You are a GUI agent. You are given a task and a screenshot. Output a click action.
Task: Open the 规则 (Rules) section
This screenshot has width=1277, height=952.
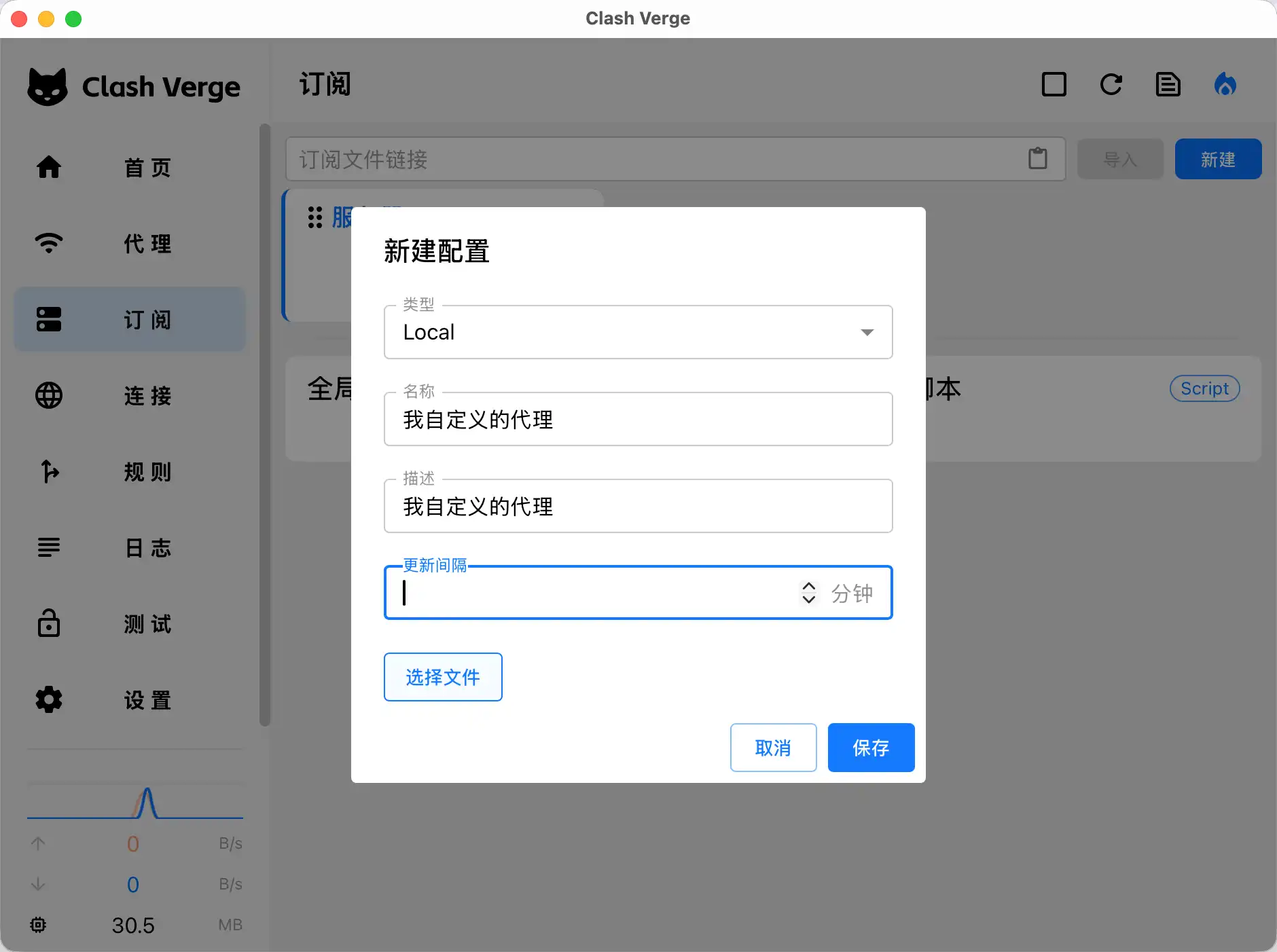coord(134,472)
